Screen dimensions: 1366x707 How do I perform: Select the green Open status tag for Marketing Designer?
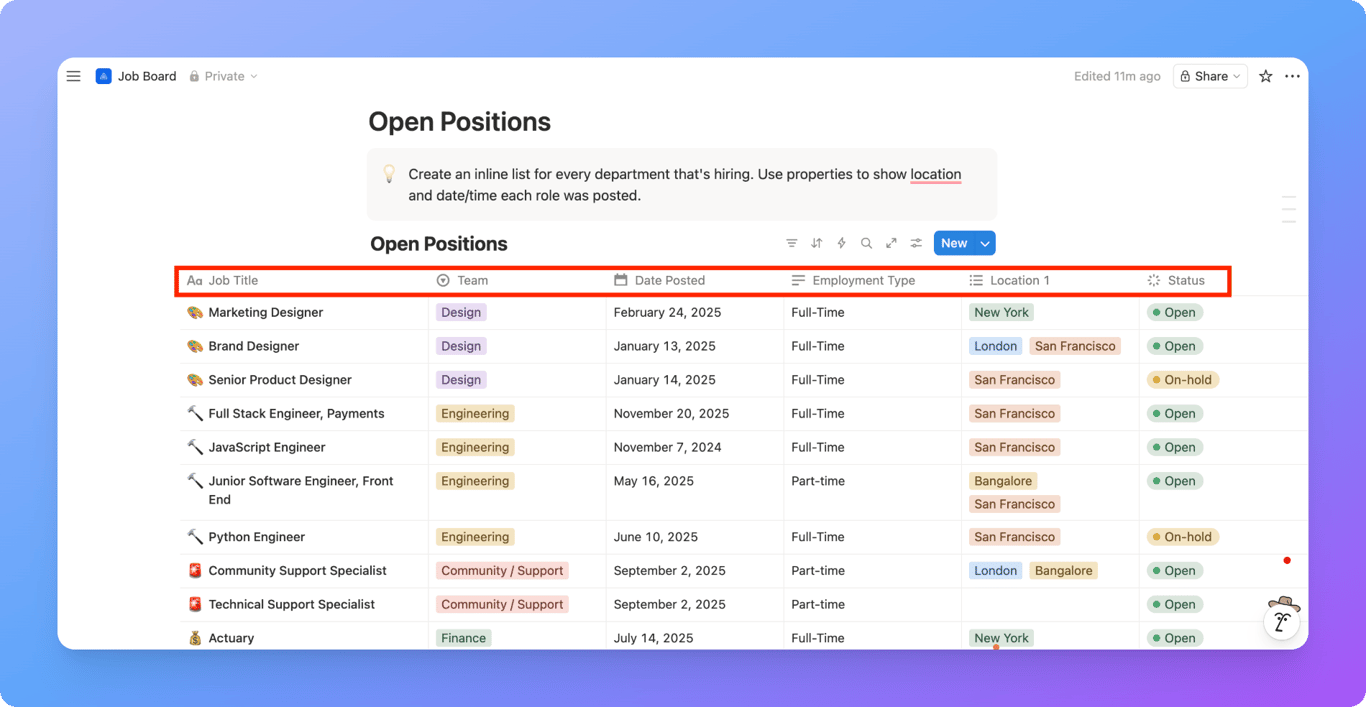click(x=1174, y=312)
